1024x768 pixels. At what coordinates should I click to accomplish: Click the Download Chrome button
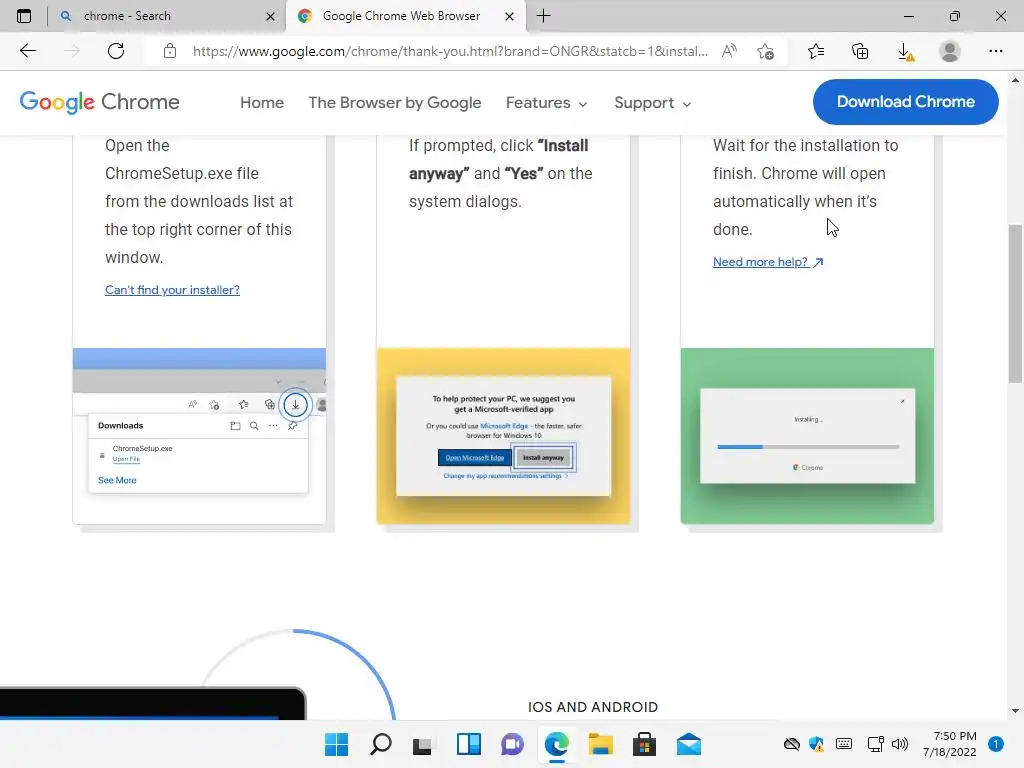point(905,102)
